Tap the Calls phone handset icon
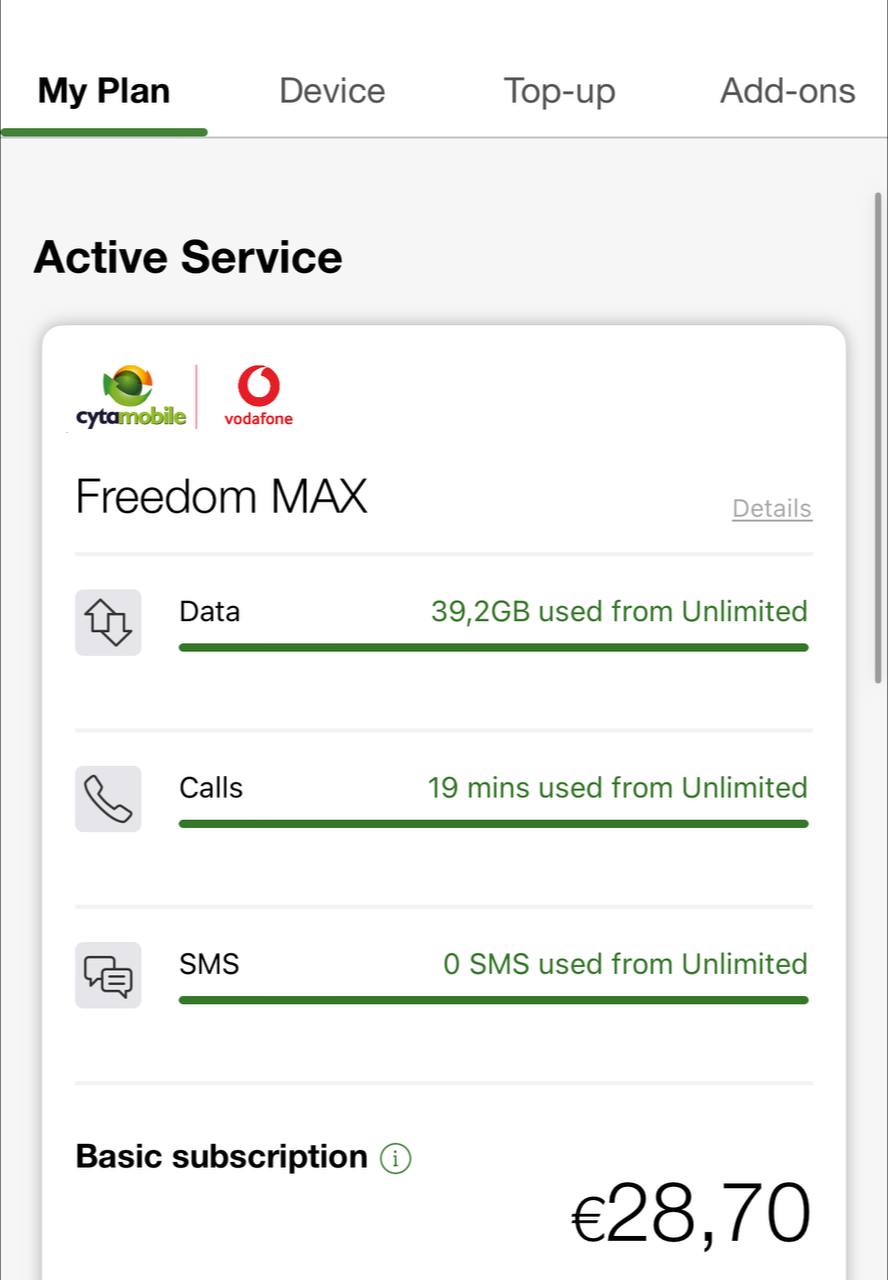 point(108,799)
